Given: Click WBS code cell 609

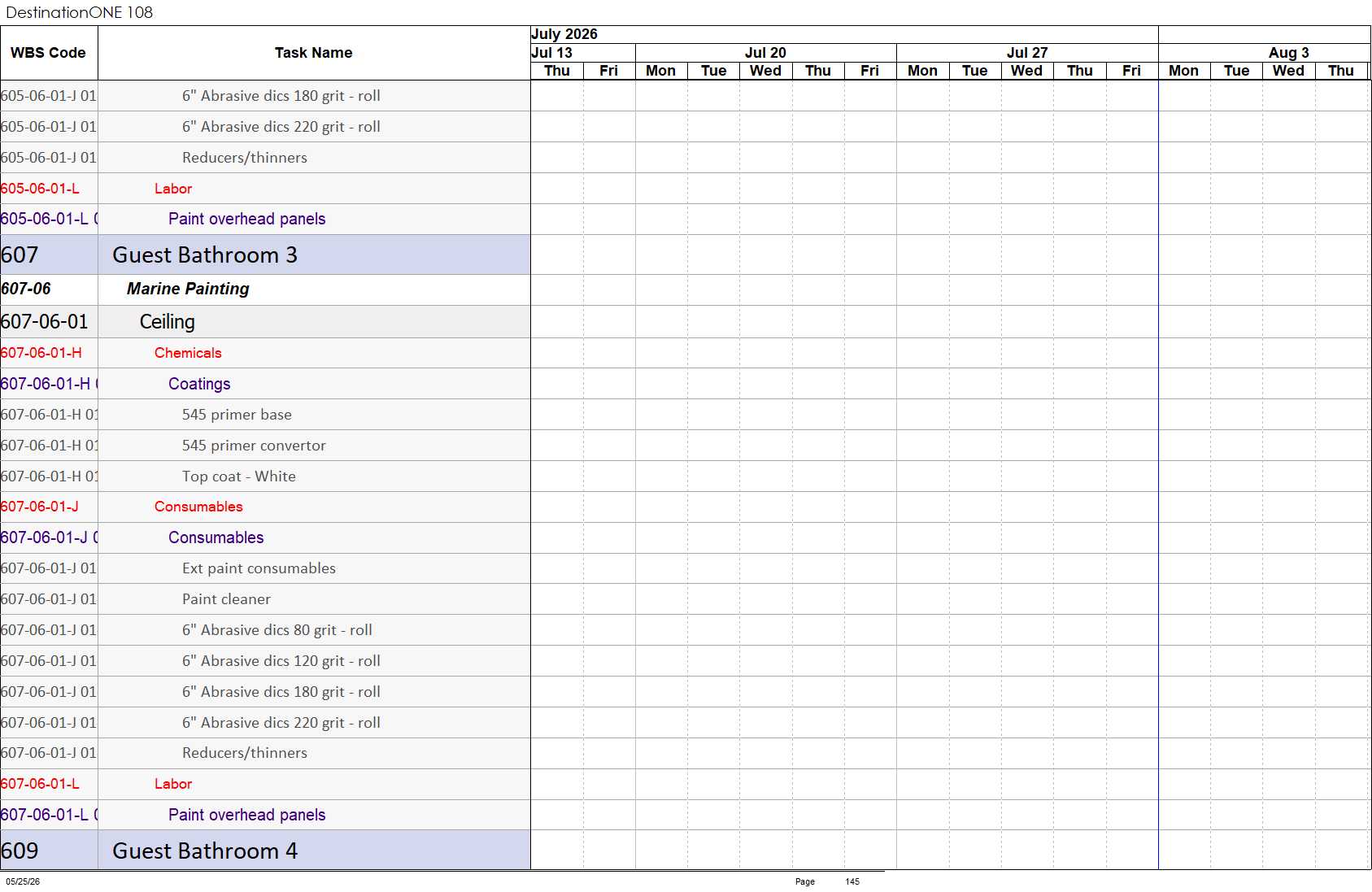Looking at the screenshot, I should [x=49, y=851].
